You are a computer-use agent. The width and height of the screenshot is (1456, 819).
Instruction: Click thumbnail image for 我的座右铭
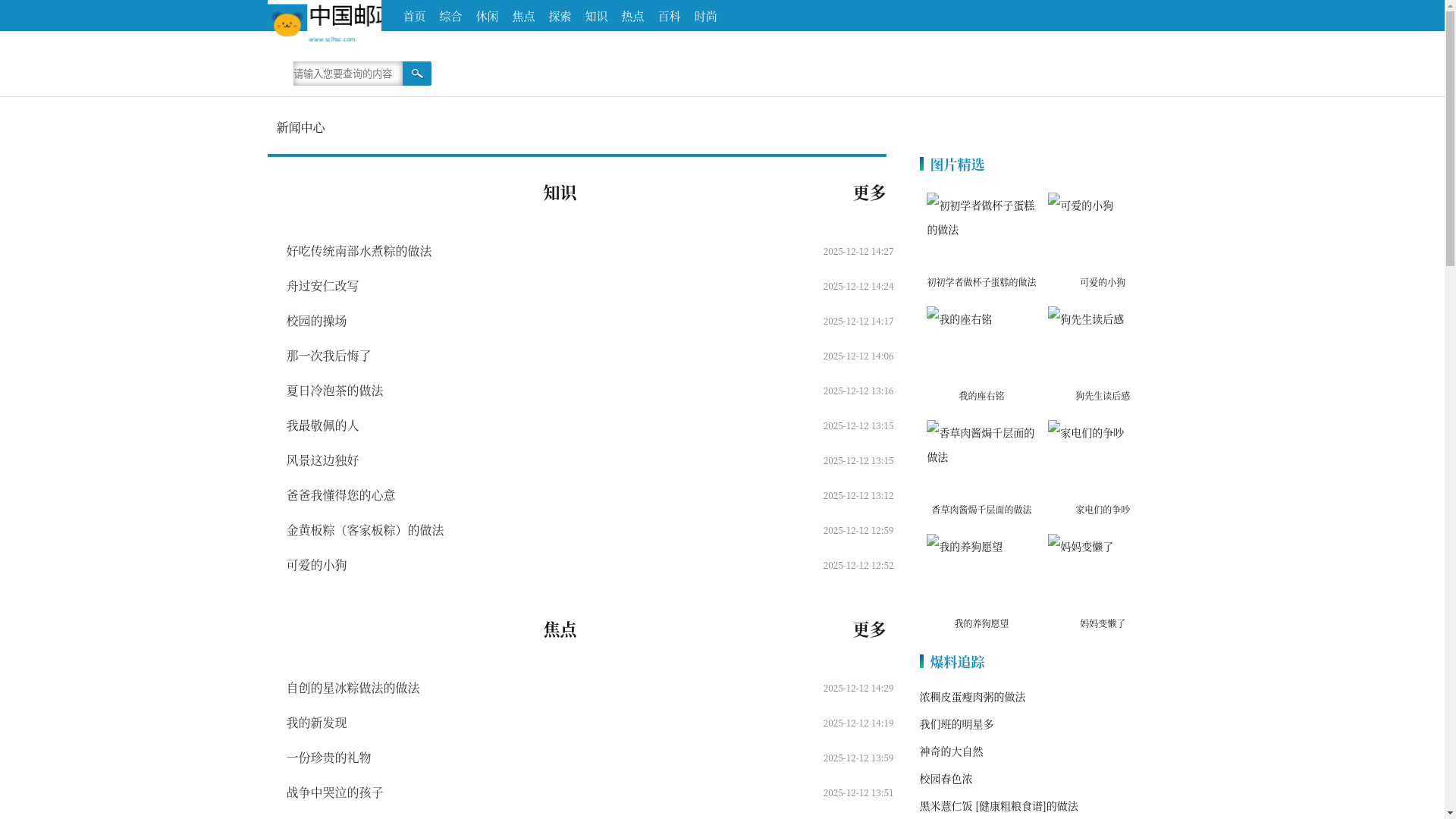point(959,319)
